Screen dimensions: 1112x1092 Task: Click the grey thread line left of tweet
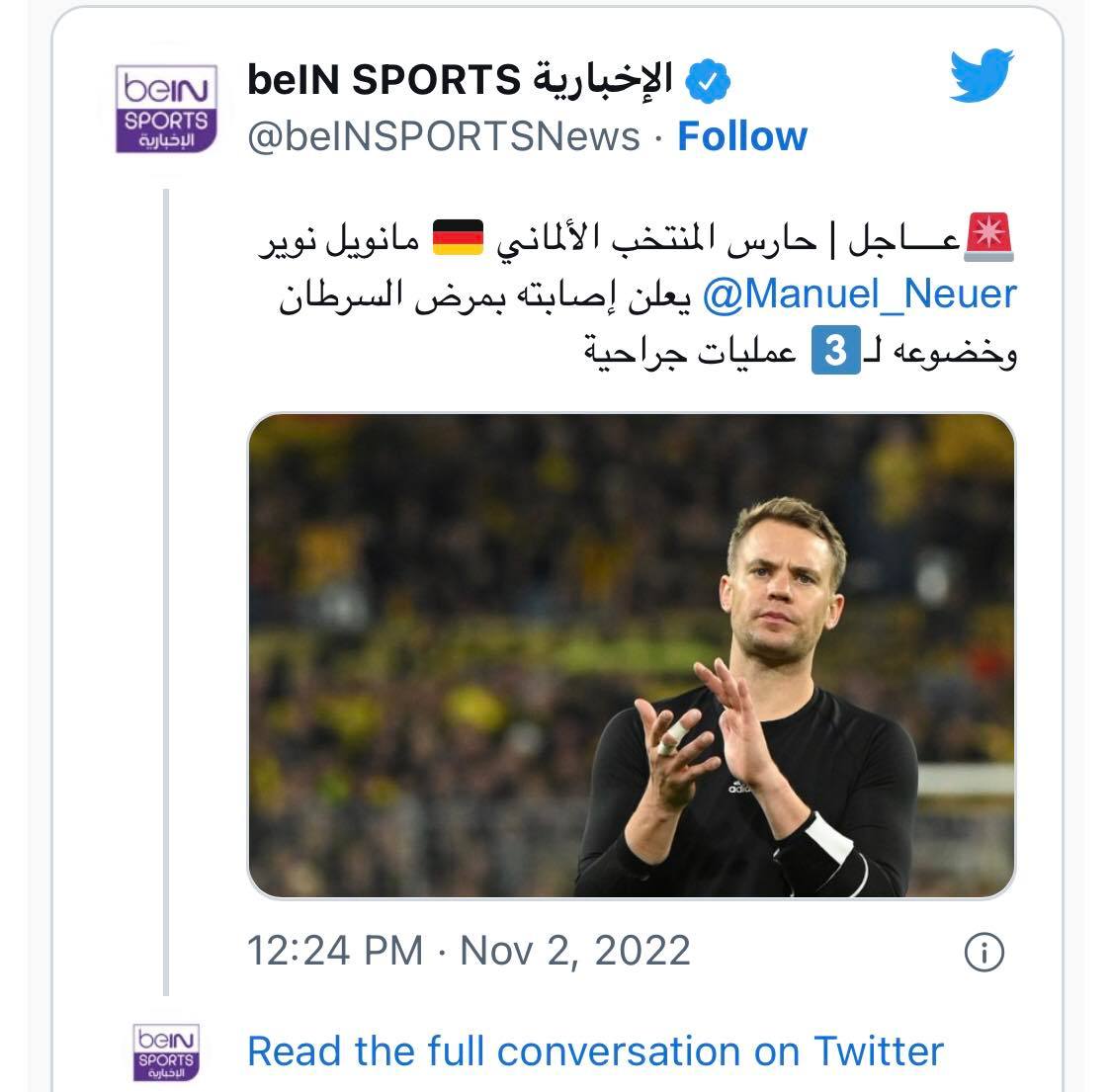tap(166, 593)
